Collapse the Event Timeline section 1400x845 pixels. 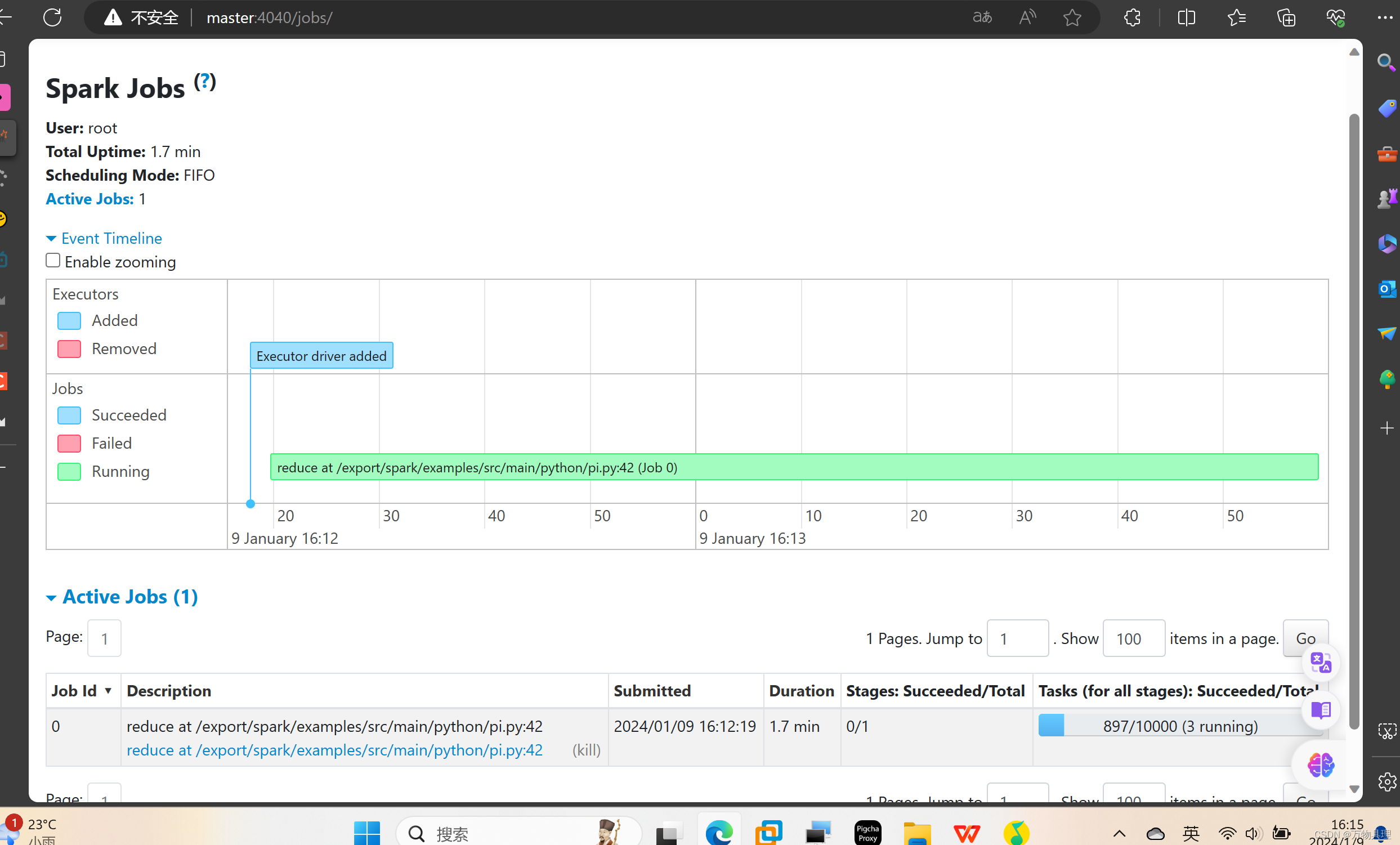[x=104, y=238]
